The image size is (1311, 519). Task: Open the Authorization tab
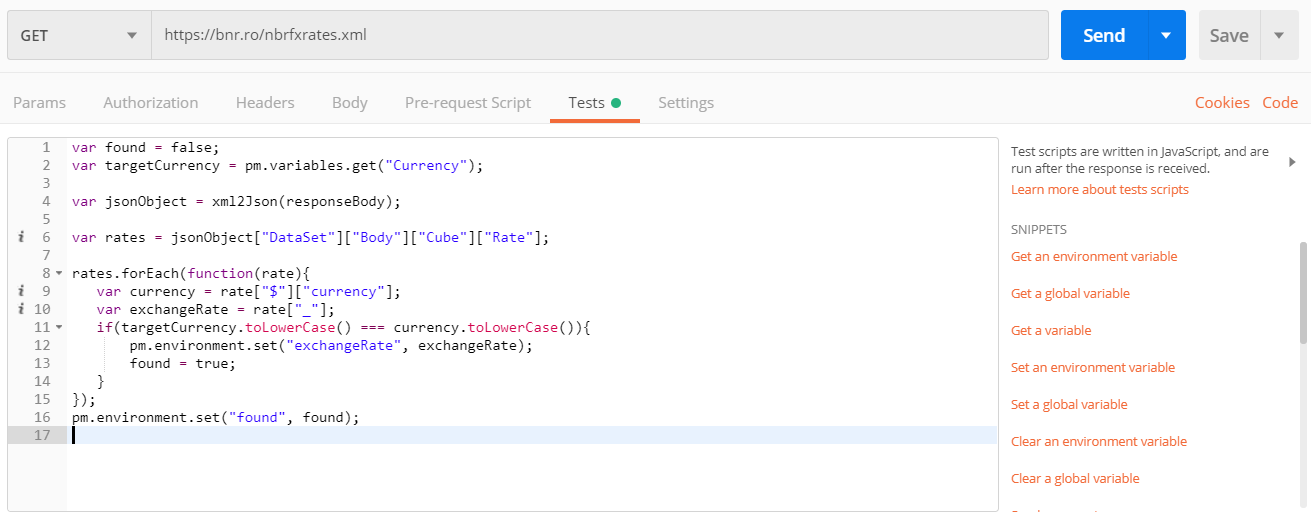tap(150, 103)
